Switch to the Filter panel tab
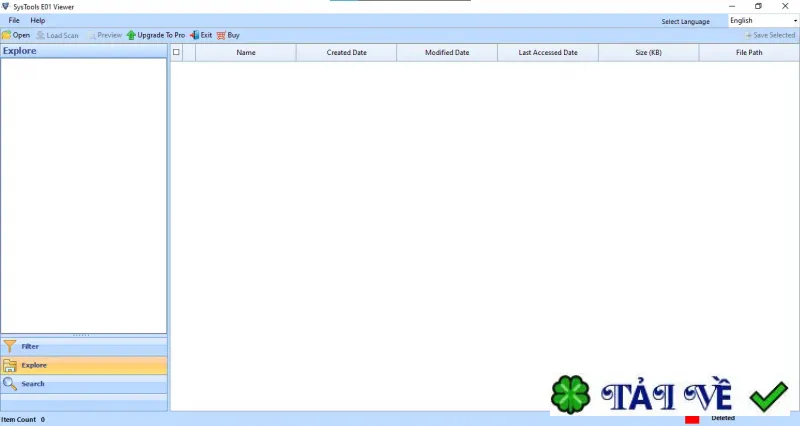Image resolution: width=800 pixels, height=426 pixels. 84,346
